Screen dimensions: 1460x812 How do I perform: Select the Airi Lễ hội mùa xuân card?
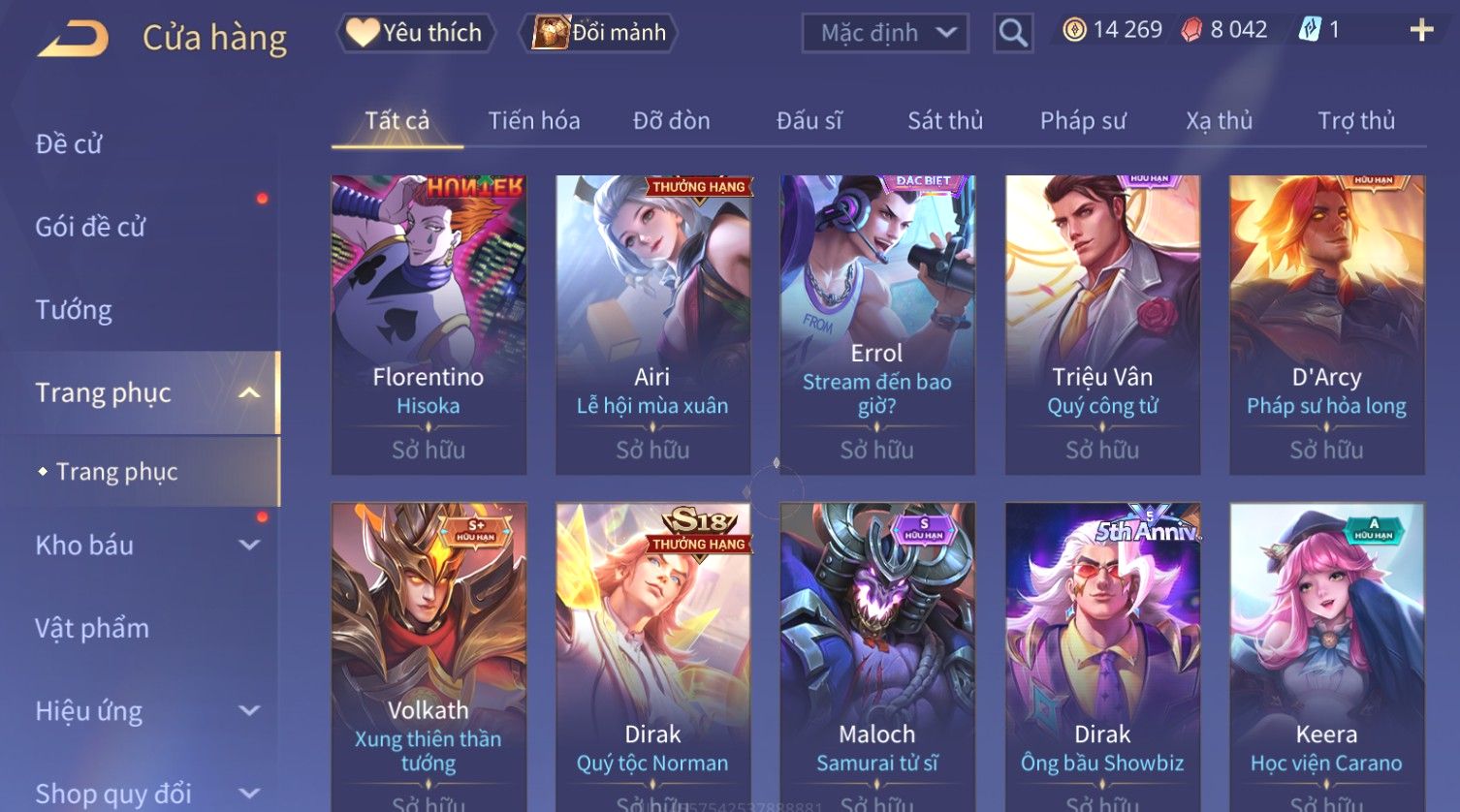coord(652,325)
